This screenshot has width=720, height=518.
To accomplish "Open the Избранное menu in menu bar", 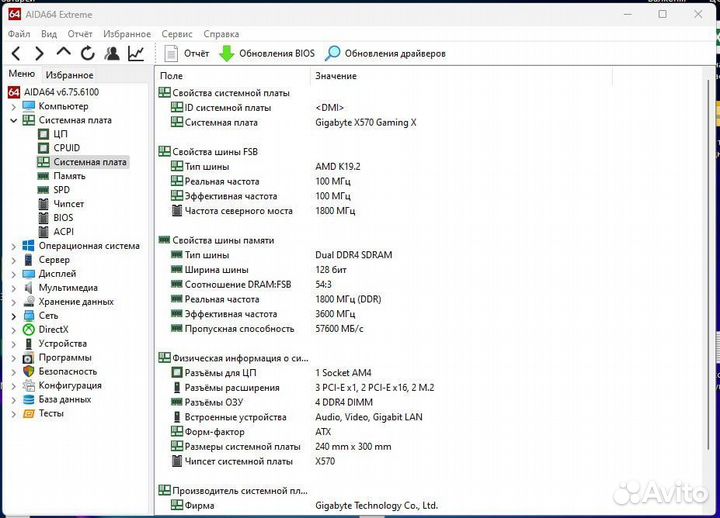I will tap(127, 34).
